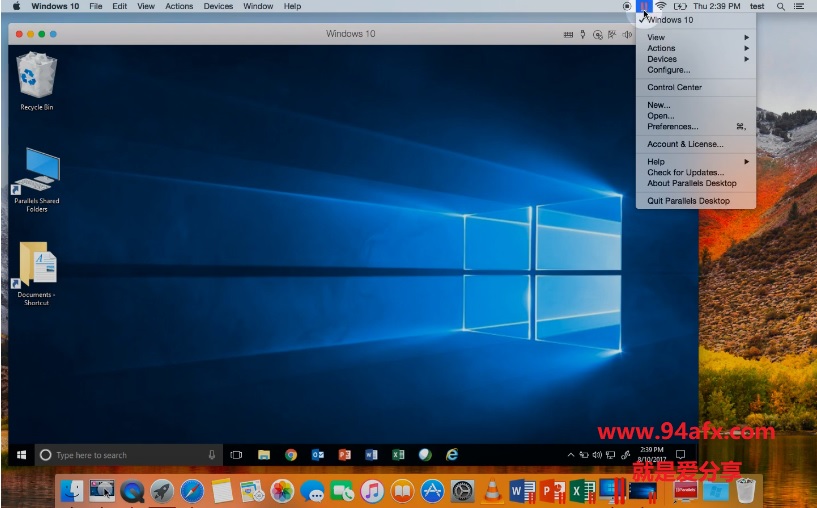This screenshot has width=817, height=508.
Task: Open QuickTime Player from the Dock
Action: [x=132, y=491]
